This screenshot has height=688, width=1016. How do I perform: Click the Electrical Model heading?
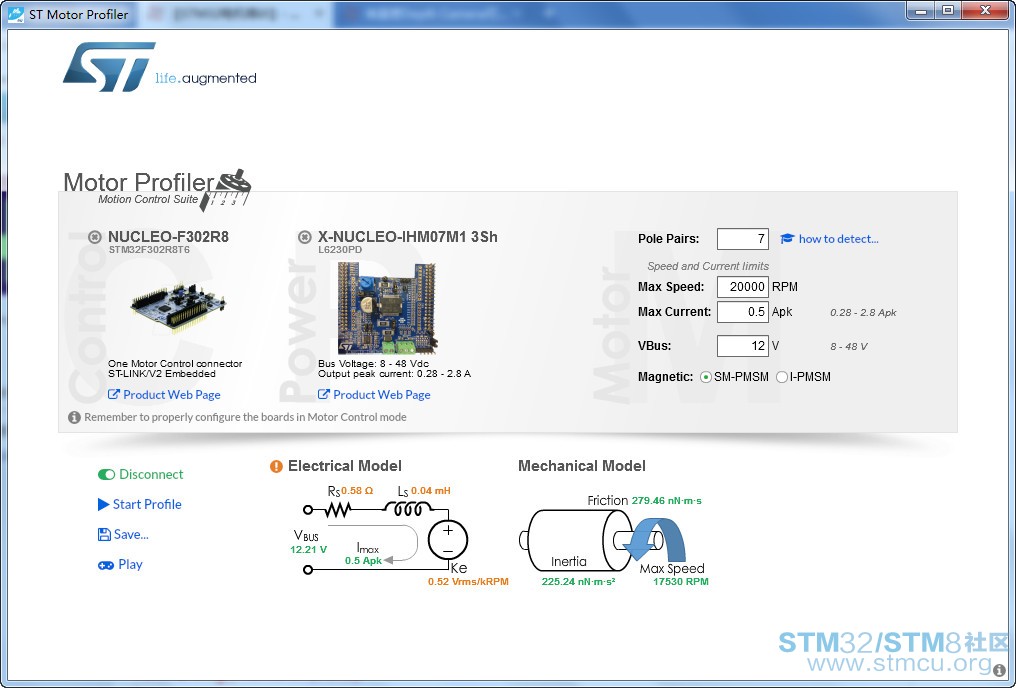[345, 466]
